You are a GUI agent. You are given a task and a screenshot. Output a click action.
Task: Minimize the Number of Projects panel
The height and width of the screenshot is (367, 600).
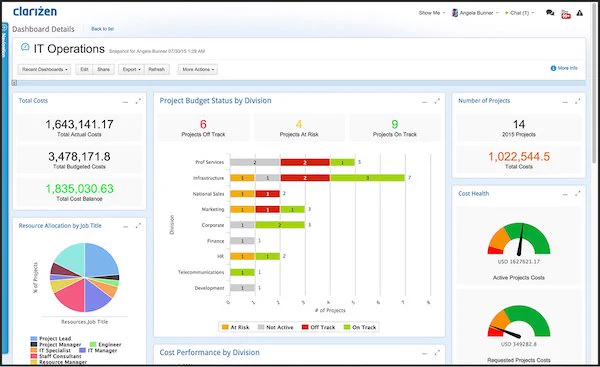pyautogui.click(x=565, y=102)
